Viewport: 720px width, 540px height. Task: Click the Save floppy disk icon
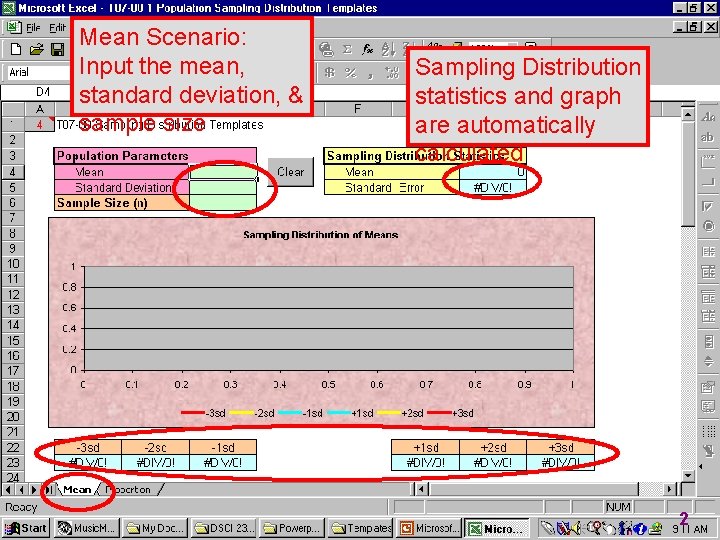click(x=57, y=49)
